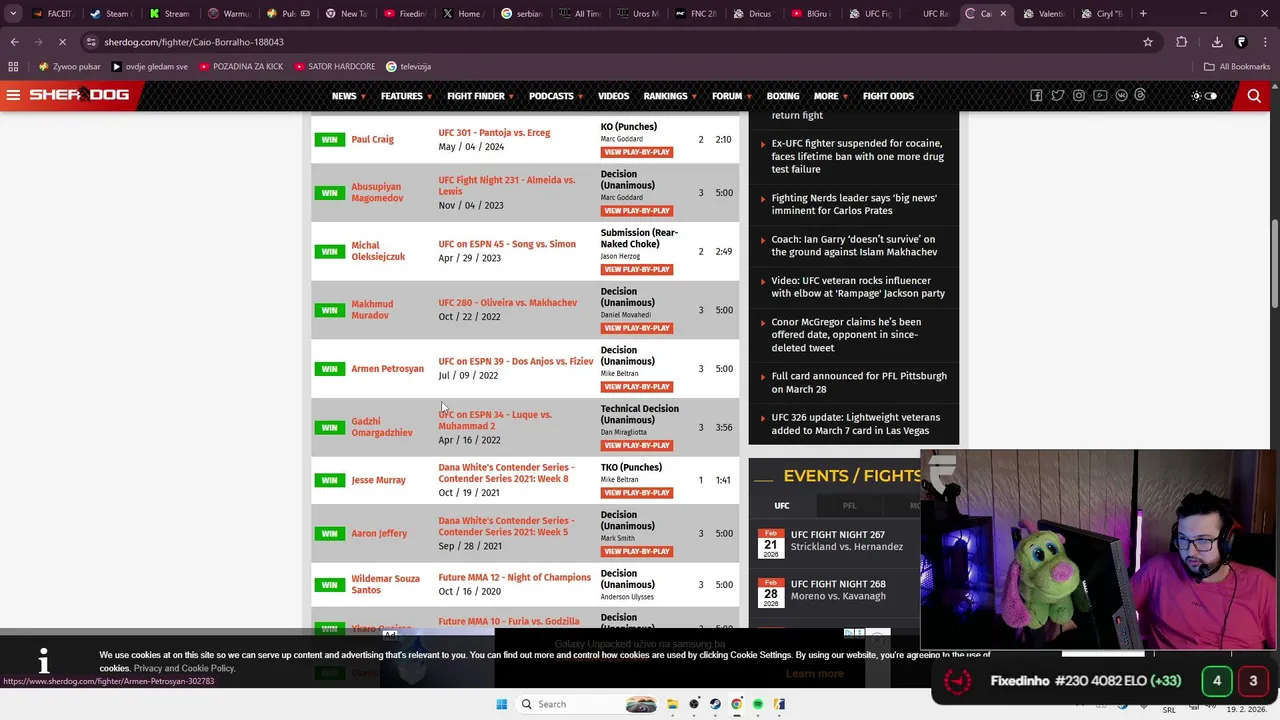Open Sherdog's Instagram icon
The height and width of the screenshot is (720, 1280).
click(1079, 96)
